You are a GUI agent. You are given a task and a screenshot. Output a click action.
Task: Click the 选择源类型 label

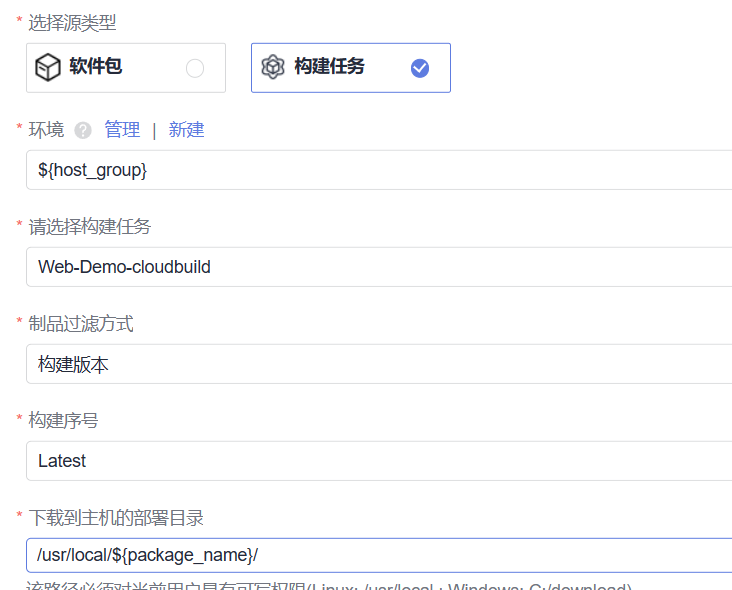coord(72,23)
